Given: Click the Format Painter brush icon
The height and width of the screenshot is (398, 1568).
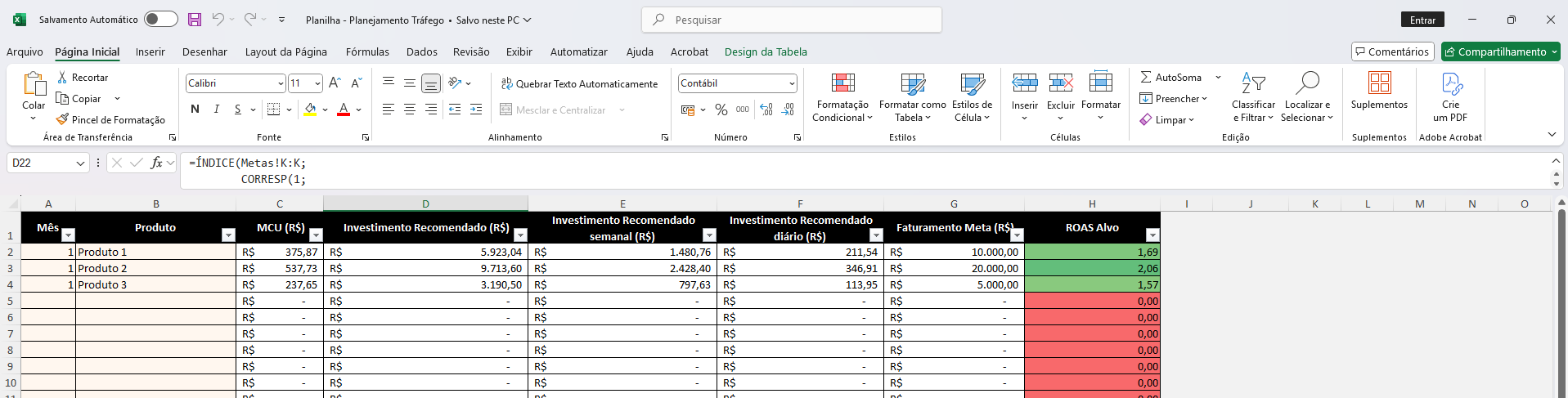Looking at the screenshot, I should coord(62,119).
